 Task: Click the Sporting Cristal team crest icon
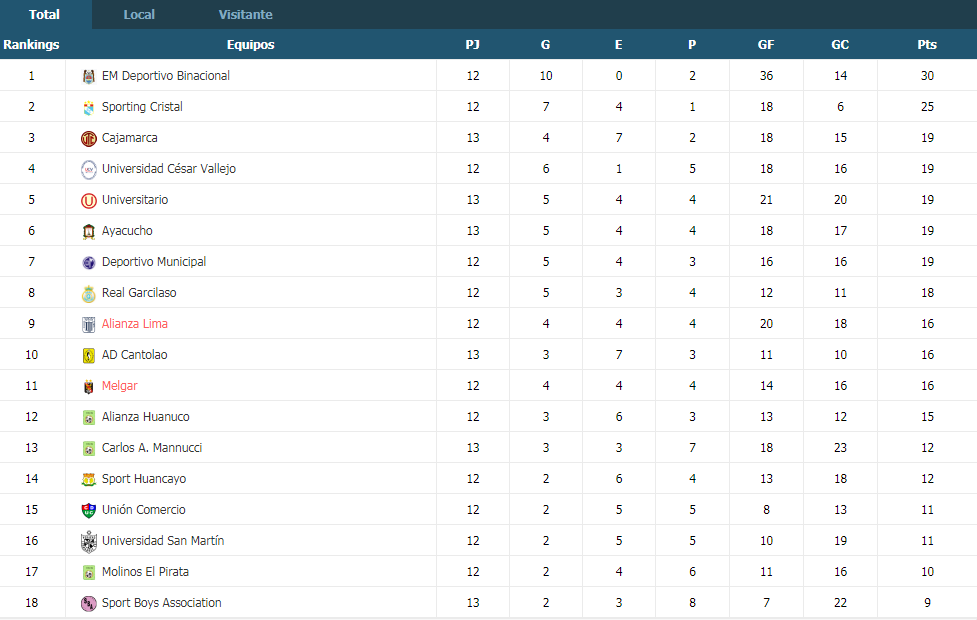tap(88, 107)
